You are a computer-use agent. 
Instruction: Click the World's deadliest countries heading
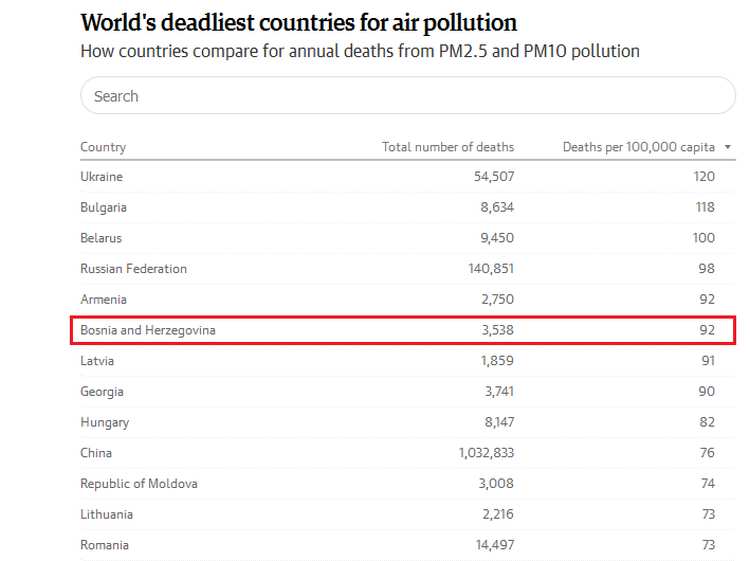pos(299,23)
